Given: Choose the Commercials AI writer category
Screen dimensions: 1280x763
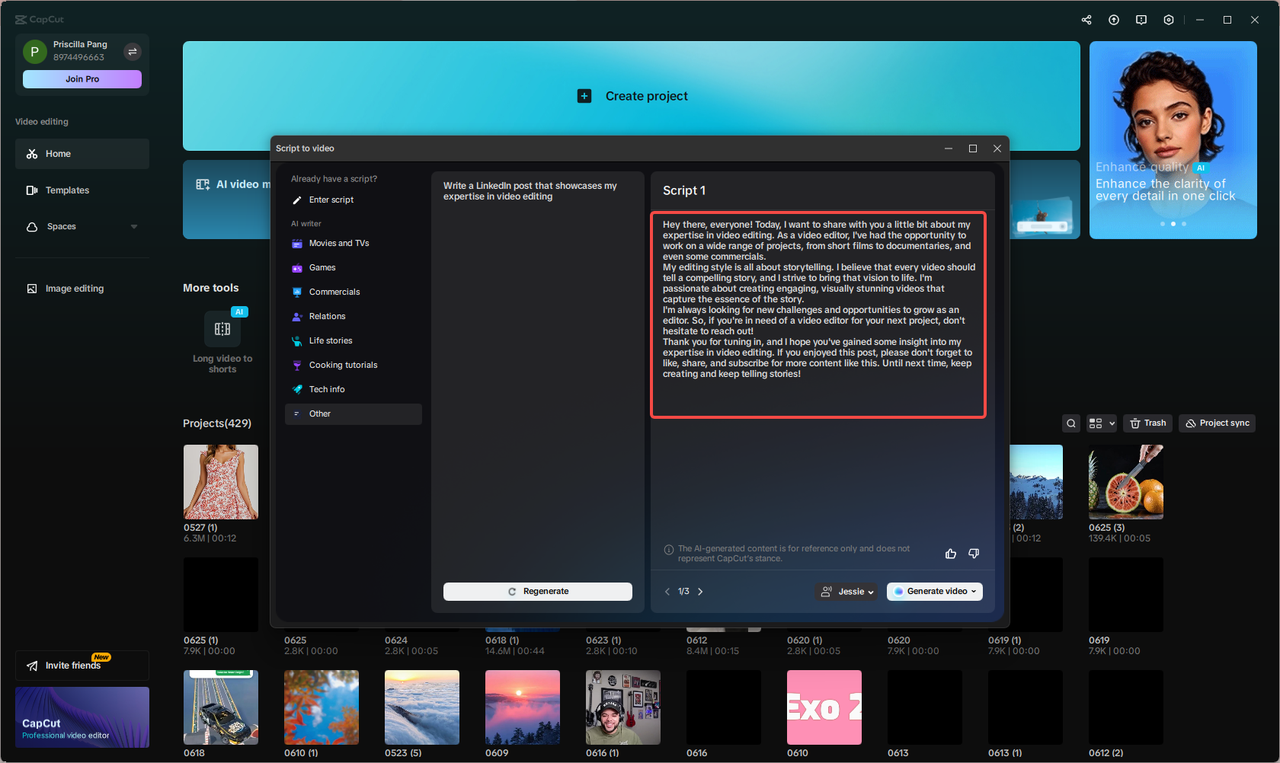Looking at the screenshot, I should pos(334,292).
